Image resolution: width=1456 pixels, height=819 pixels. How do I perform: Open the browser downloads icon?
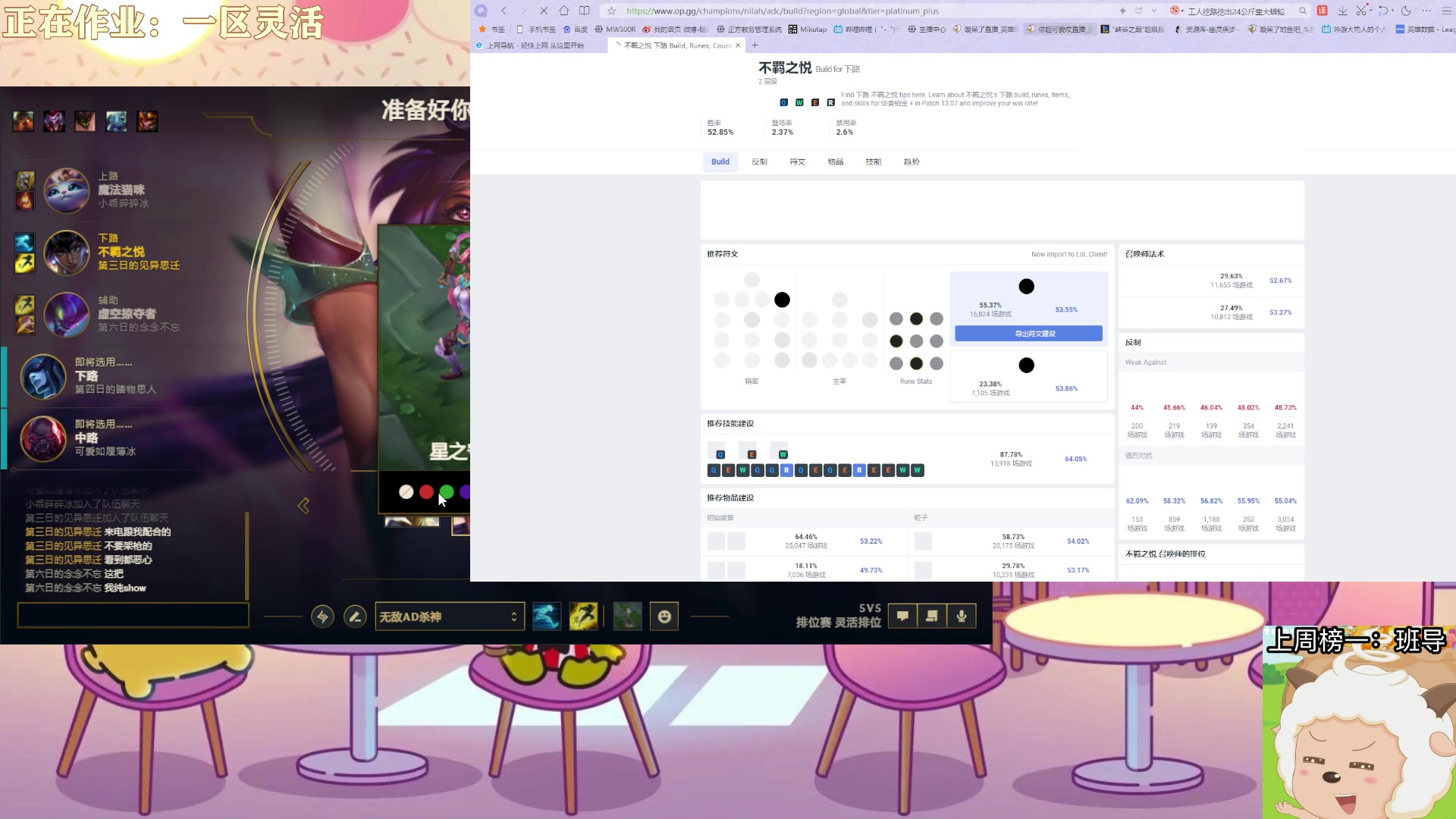click(1342, 11)
